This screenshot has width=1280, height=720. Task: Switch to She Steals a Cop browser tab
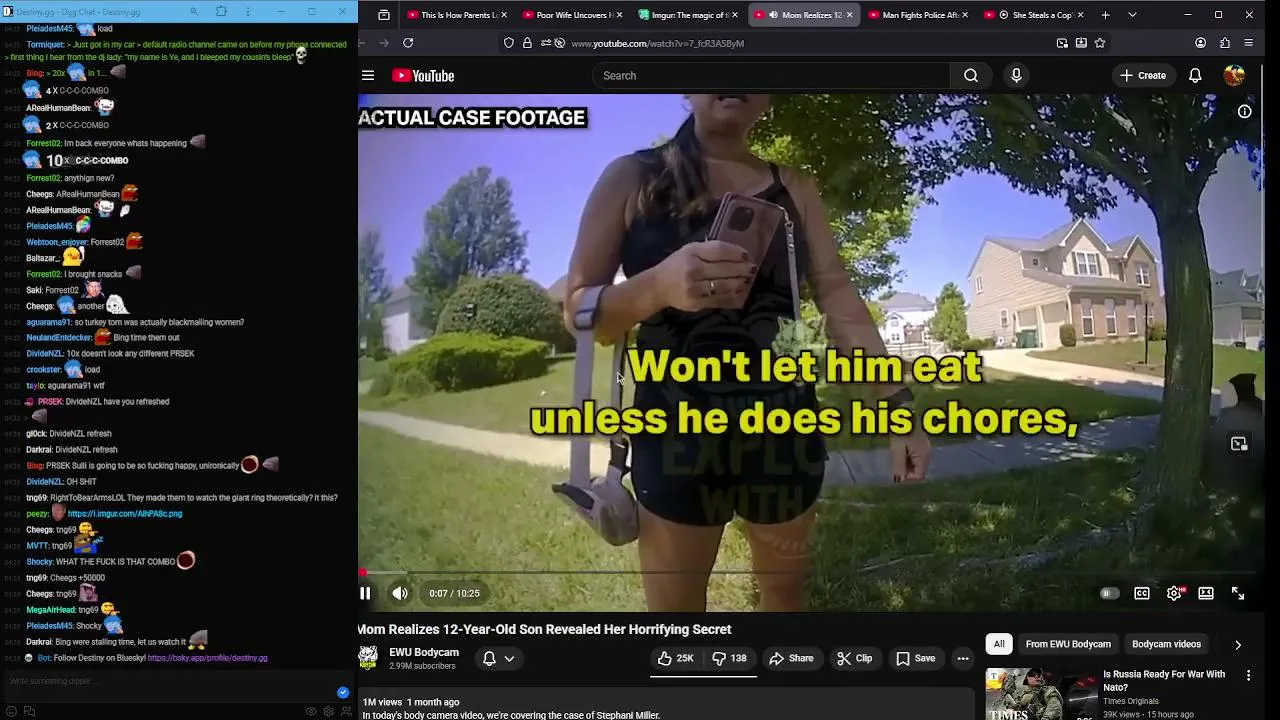1033,15
